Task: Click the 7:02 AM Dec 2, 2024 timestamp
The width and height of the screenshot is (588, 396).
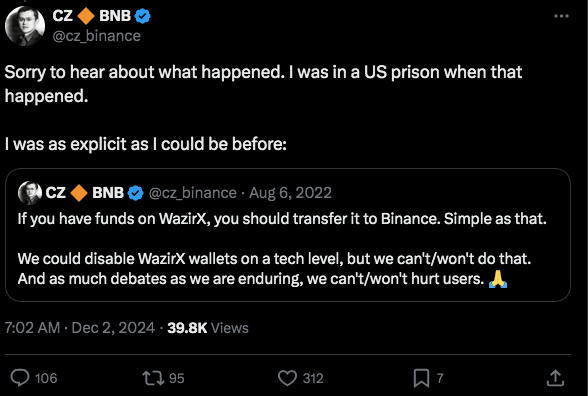Action: click(x=80, y=328)
